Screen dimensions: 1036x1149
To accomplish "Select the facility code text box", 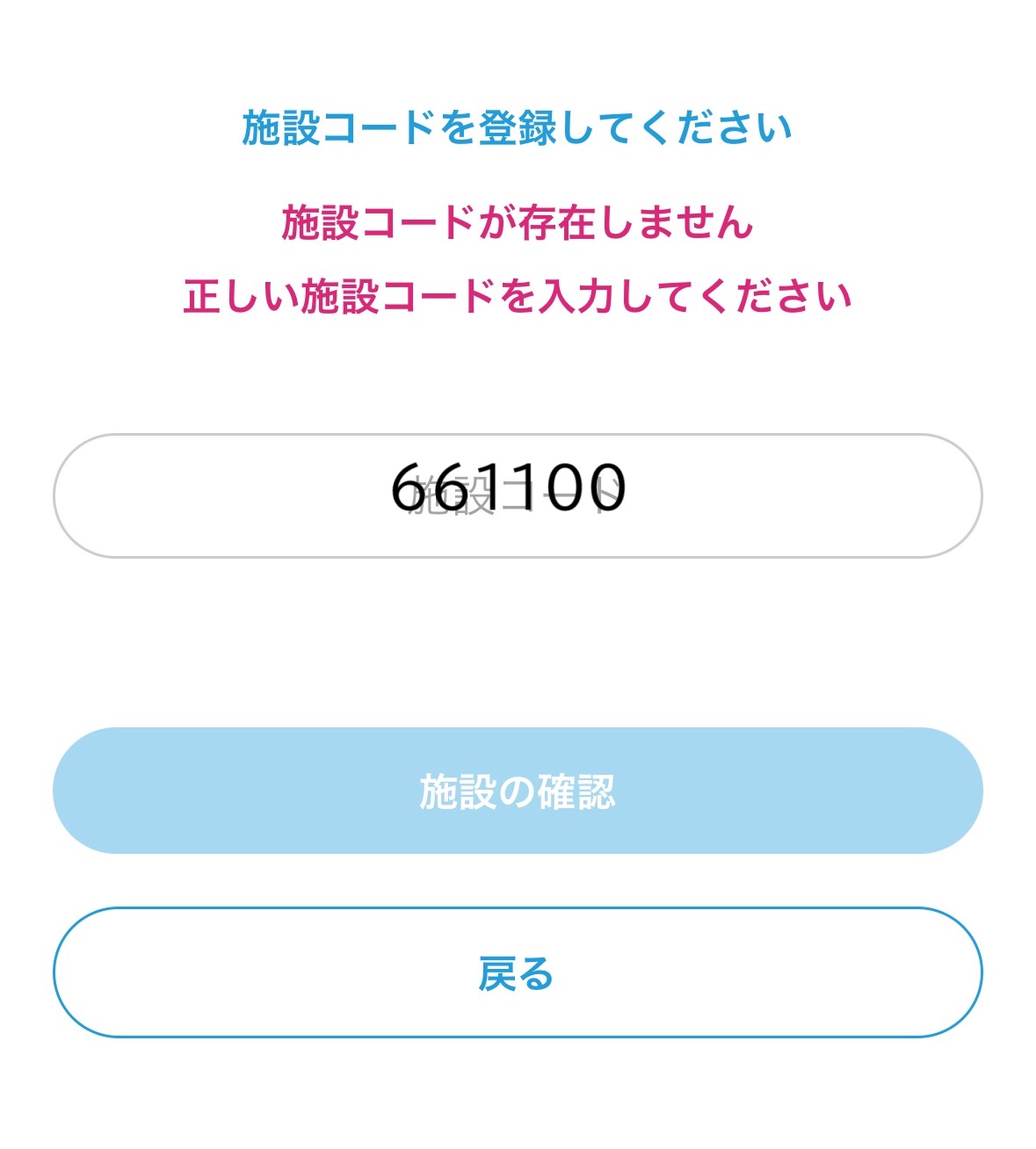I will tap(517, 495).
